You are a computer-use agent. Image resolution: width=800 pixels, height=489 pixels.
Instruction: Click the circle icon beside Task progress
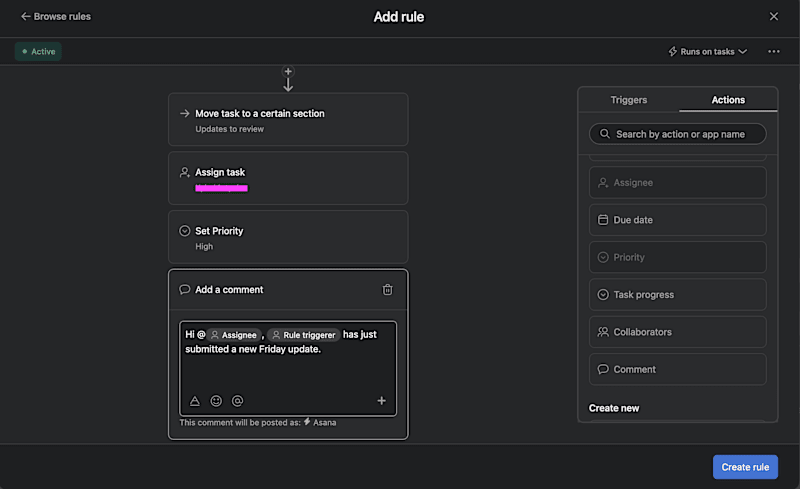[x=603, y=295]
